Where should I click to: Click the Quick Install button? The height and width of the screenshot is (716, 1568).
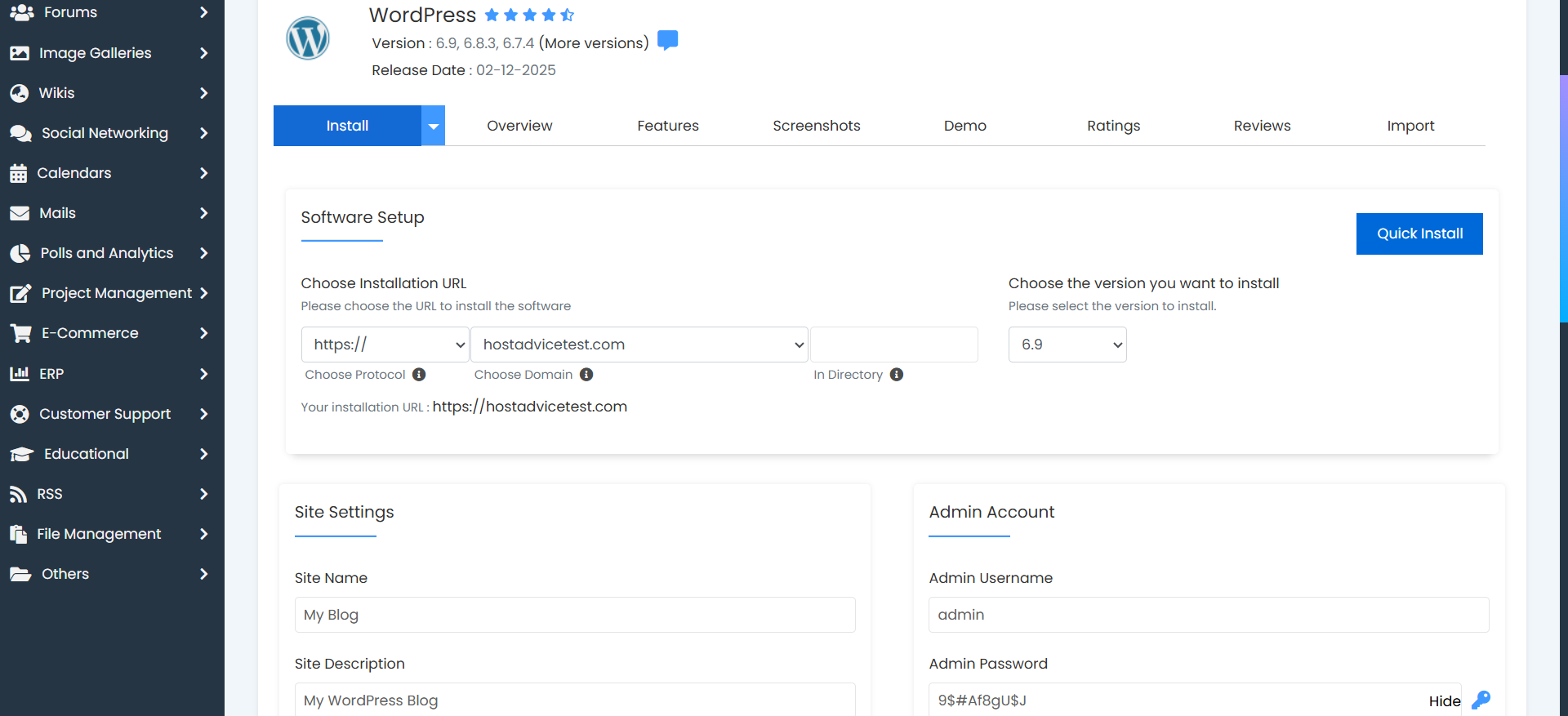[x=1419, y=233]
